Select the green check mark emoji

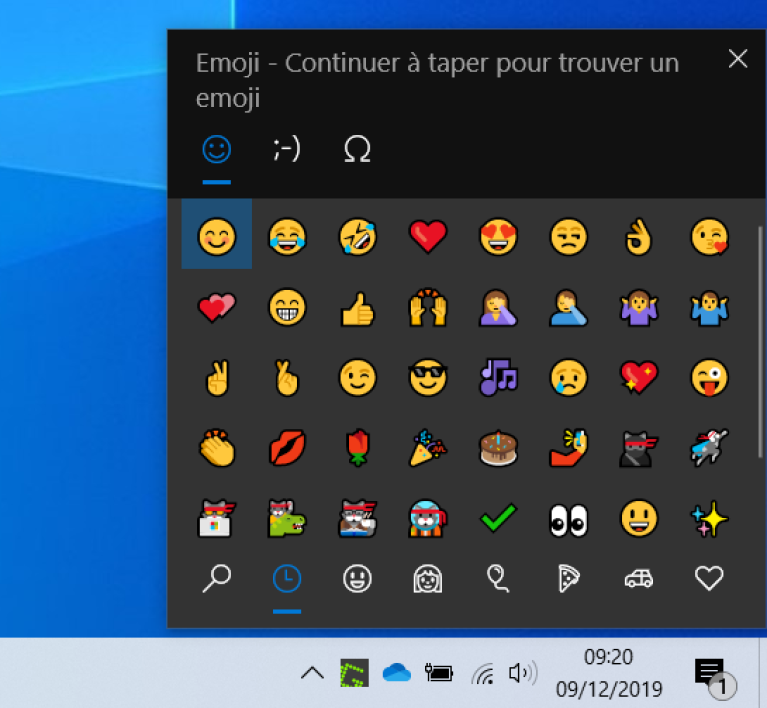pyautogui.click(x=497, y=518)
